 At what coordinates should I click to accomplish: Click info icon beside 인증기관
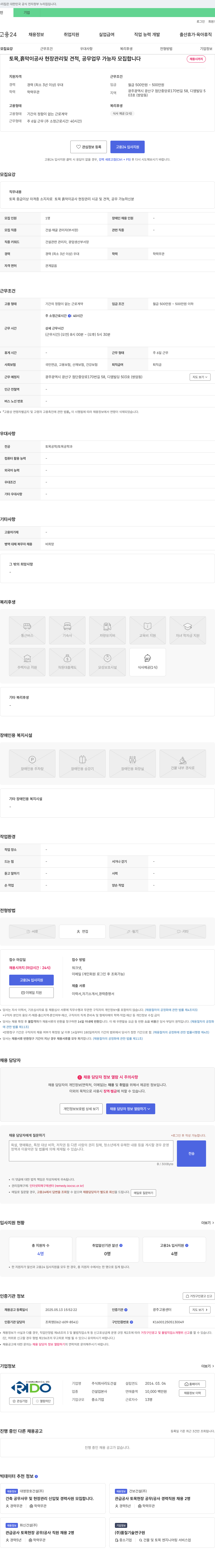click(126, 1309)
